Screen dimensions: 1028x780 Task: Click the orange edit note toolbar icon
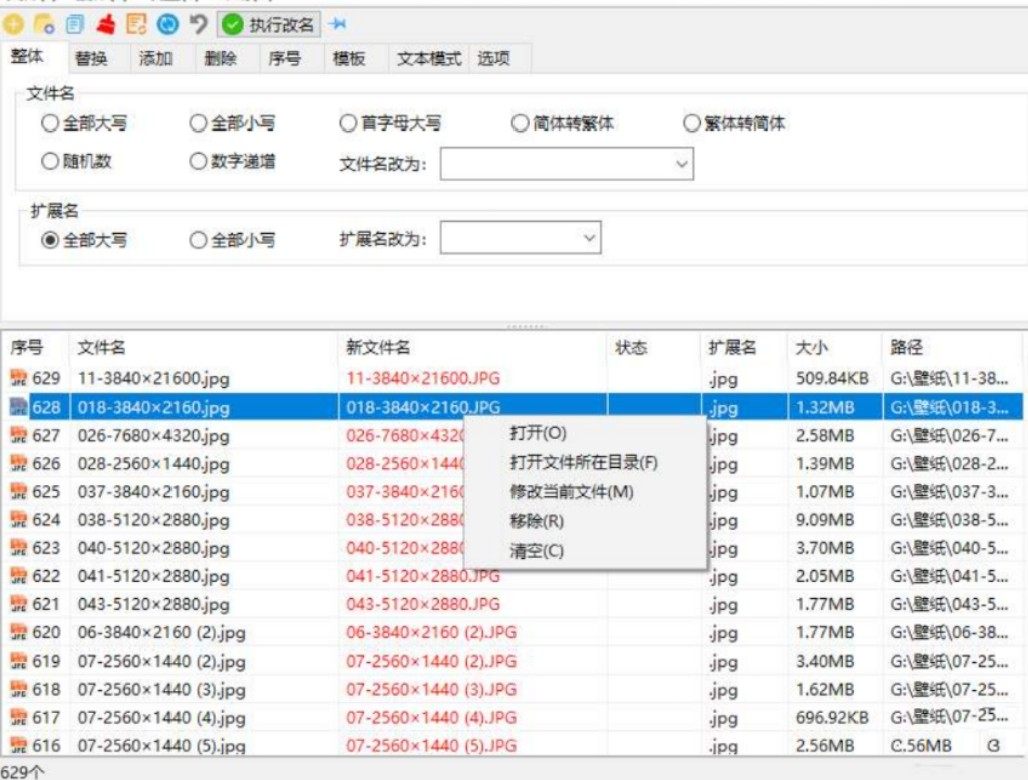[x=136, y=24]
